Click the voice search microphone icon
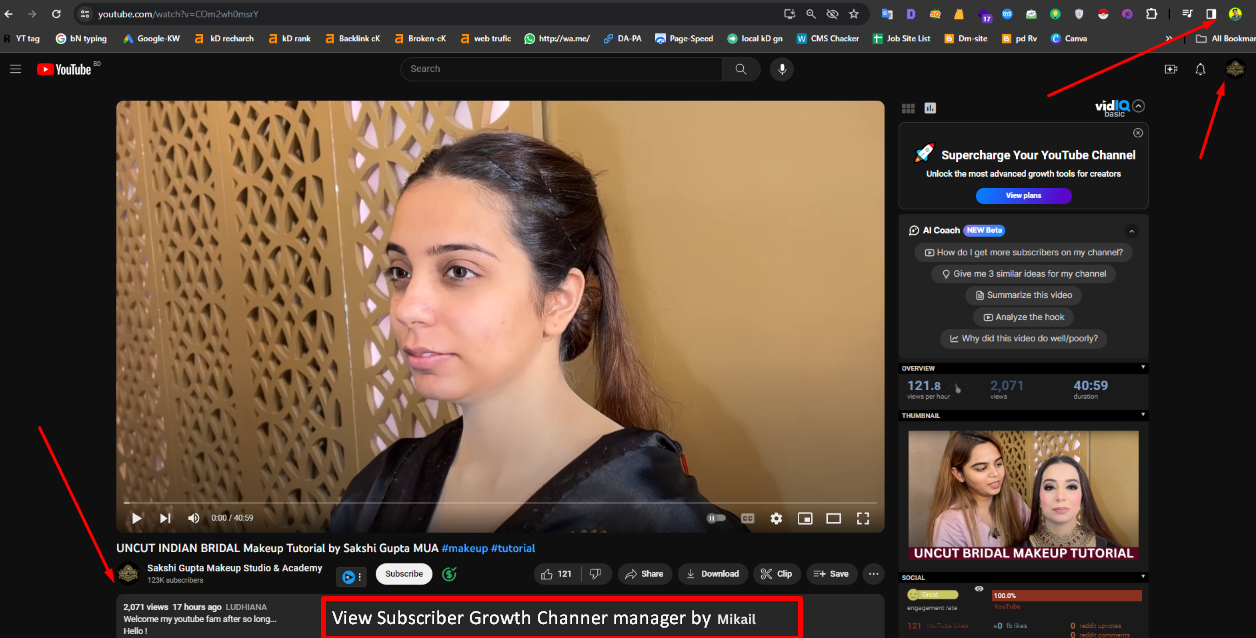 pyautogui.click(x=781, y=69)
